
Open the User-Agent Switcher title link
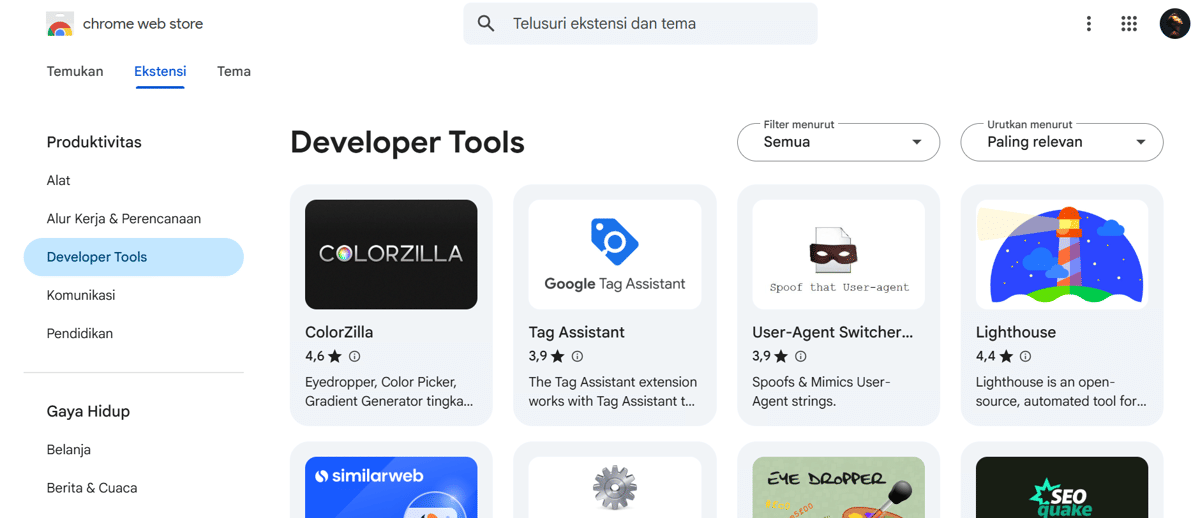coord(833,332)
